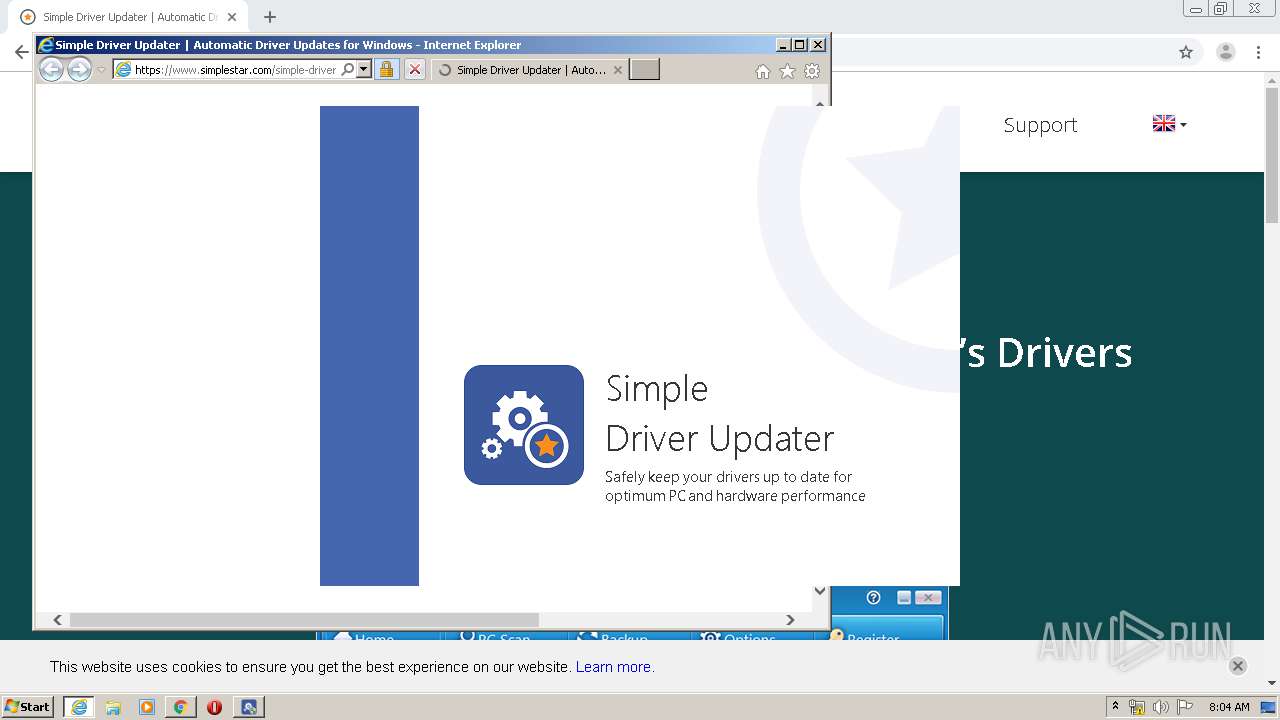This screenshot has height=720, width=1280.
Task: Click the network icon in the system tray
Action: (x=1137, y=707)
